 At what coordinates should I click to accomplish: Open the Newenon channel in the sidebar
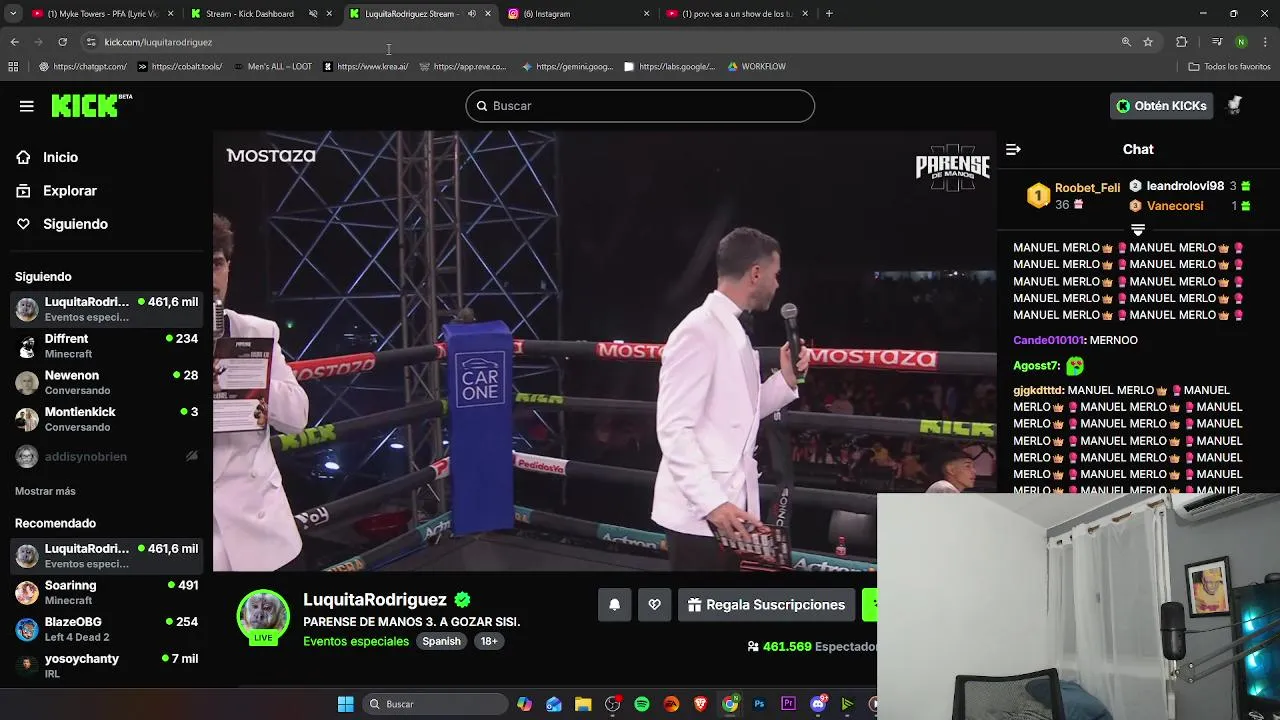tap(106, 382)
